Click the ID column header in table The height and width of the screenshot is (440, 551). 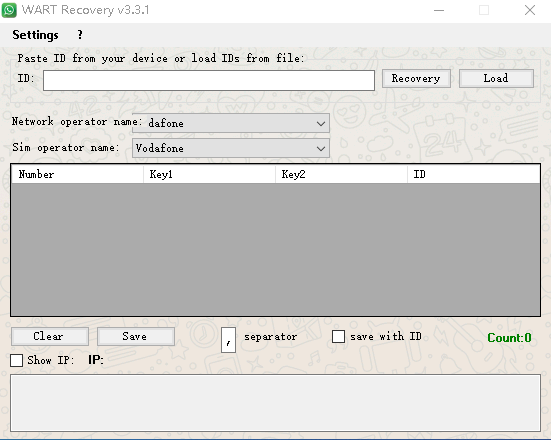pos(473,174)
